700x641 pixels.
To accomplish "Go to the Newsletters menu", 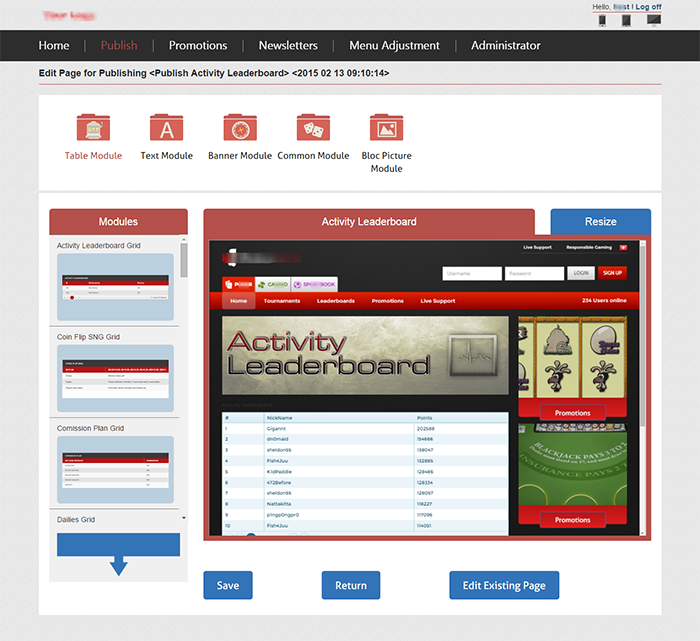I will click(288, 46).
